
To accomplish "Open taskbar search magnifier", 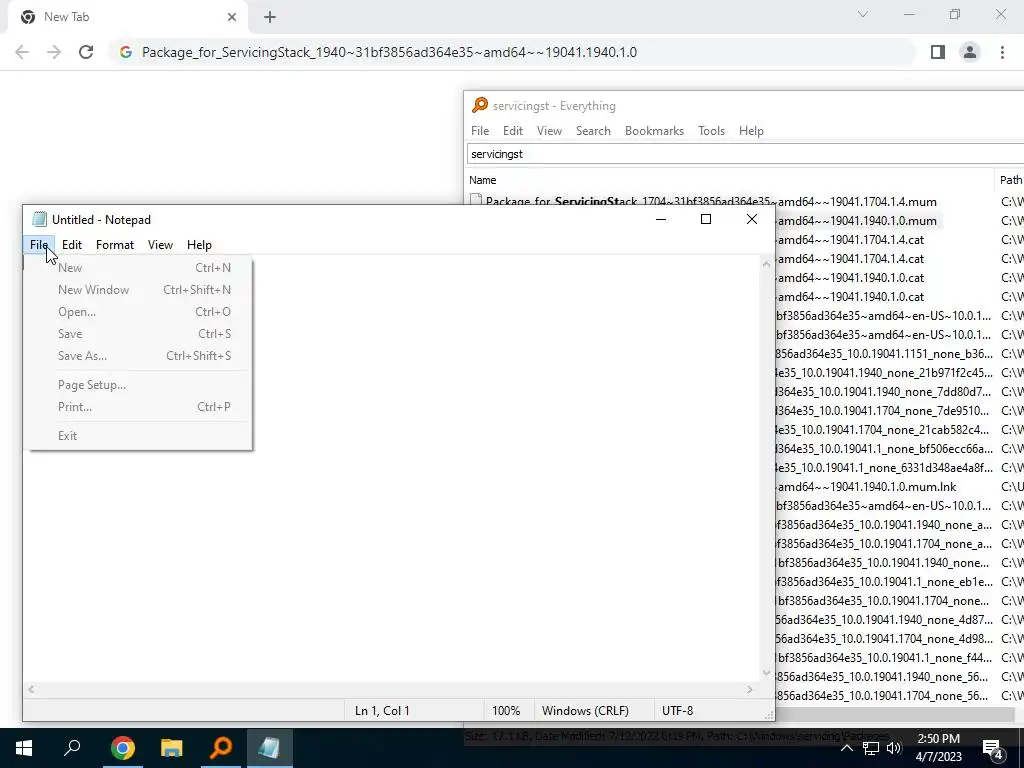I will 72,748.
